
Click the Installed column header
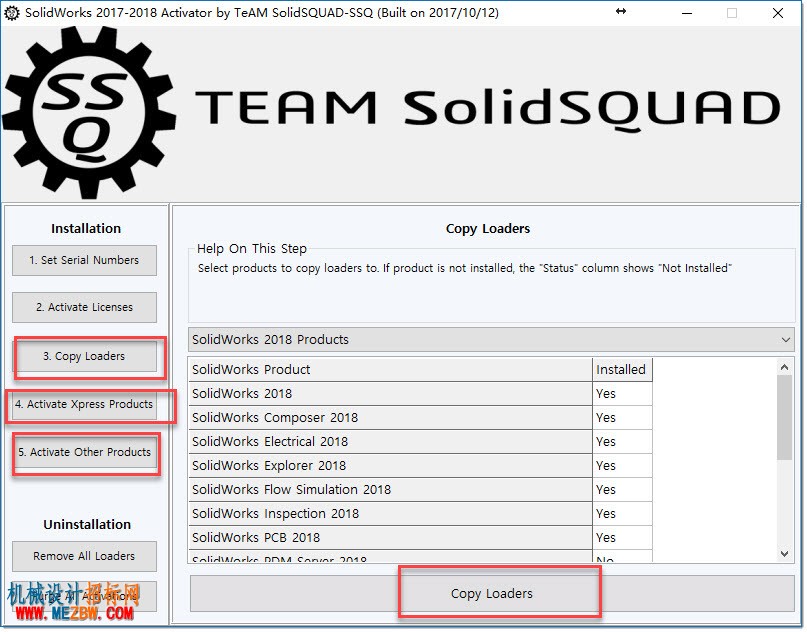click(622, 370)
